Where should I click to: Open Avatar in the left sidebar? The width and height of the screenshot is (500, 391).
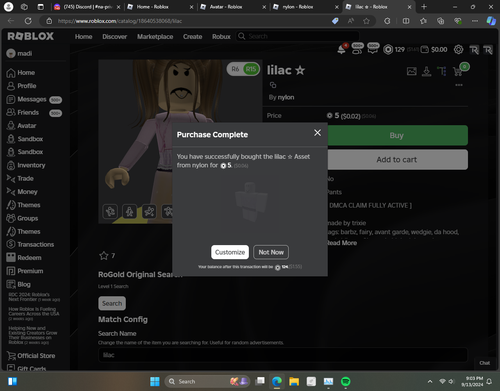21,126
